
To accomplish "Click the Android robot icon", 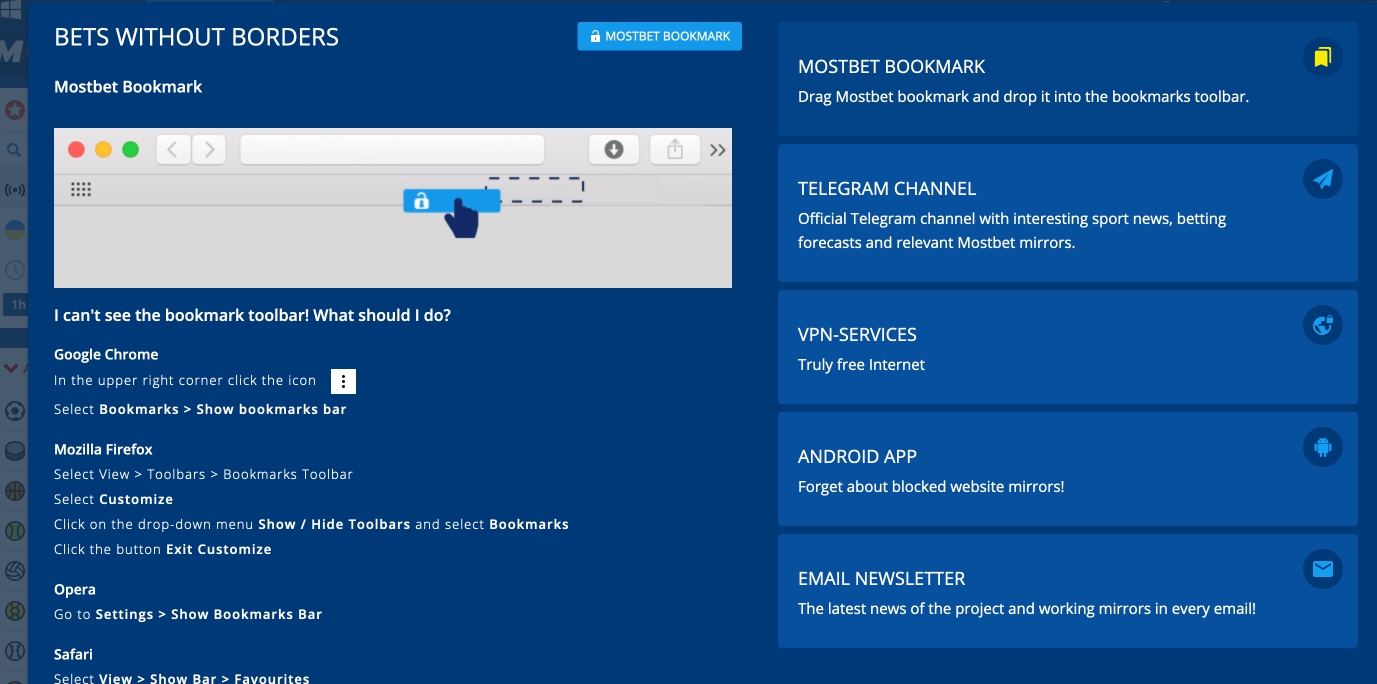I will tap(1323, 447).
